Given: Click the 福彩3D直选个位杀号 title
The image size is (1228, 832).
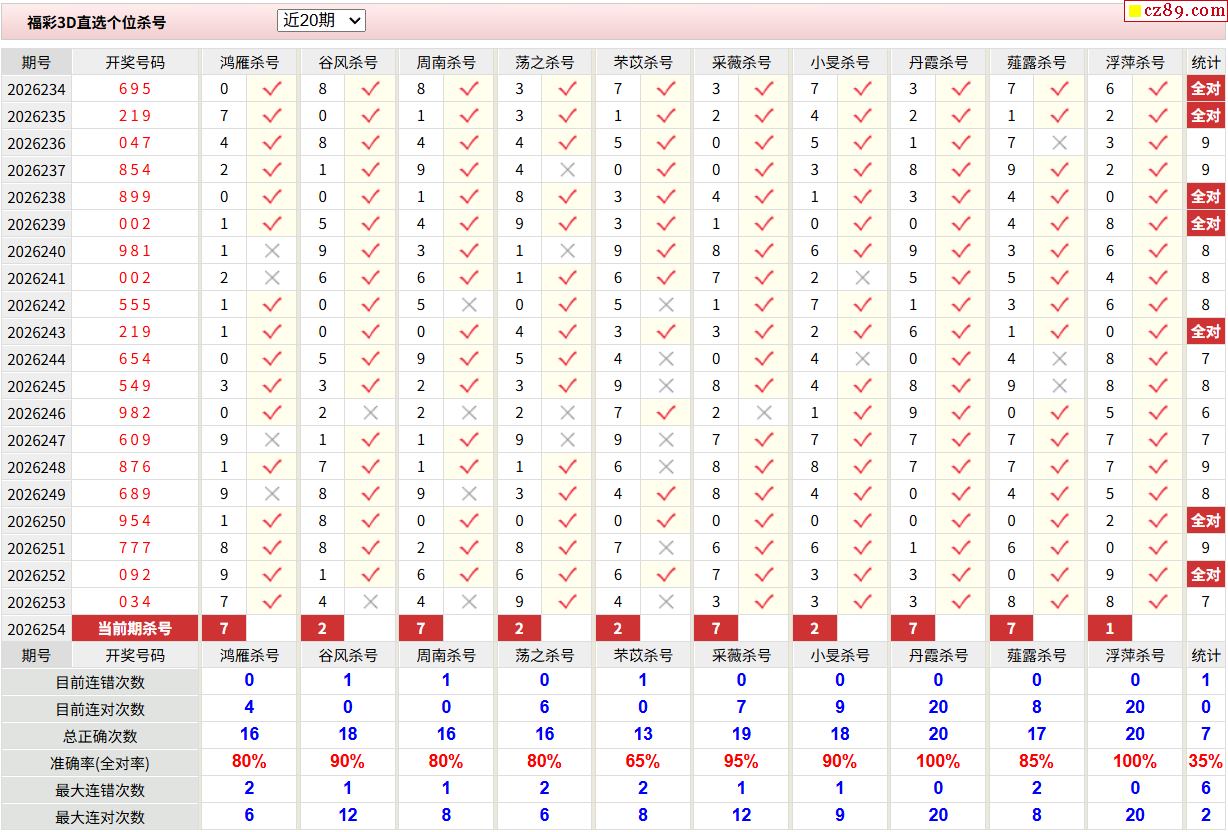Looking at the screenshot, I should (x=97, y=22).
